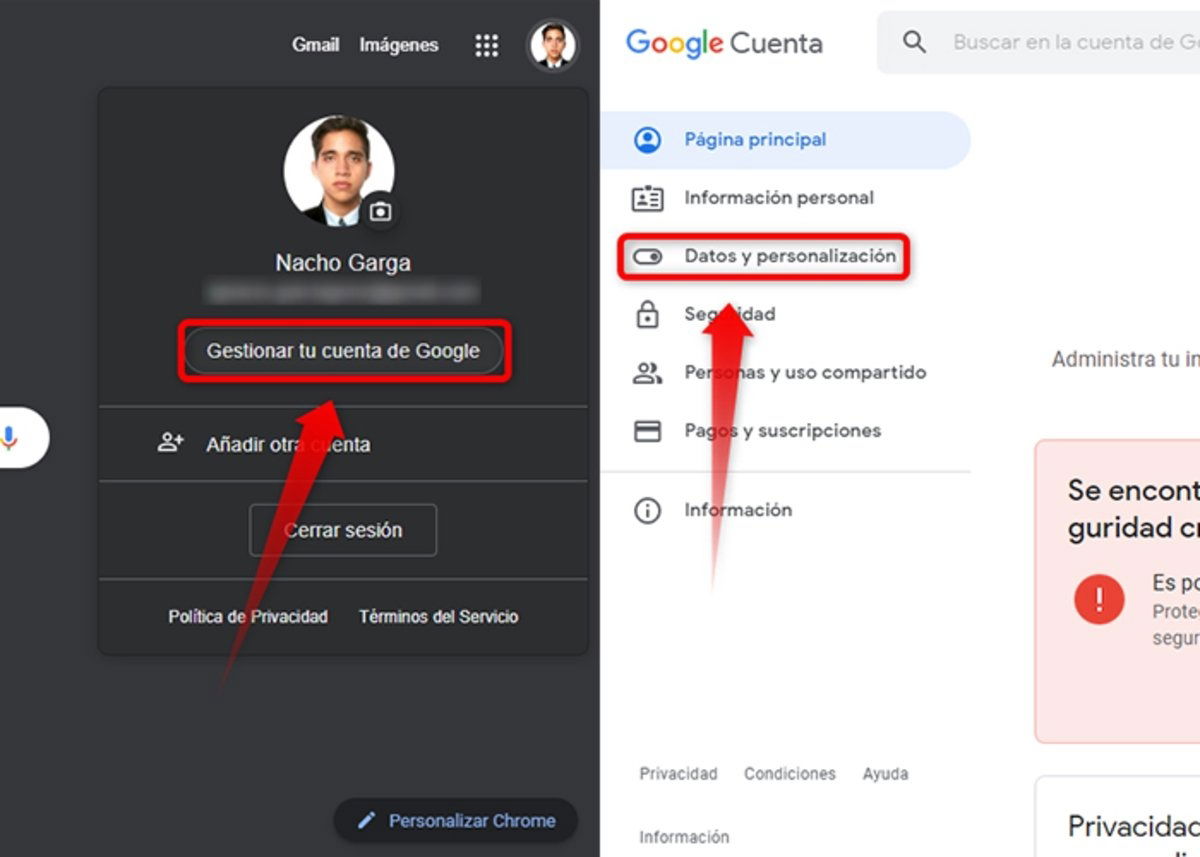Click the Seguridad padlock icon
Viewport: 1200px width, 857px height.
coord(648,314)
